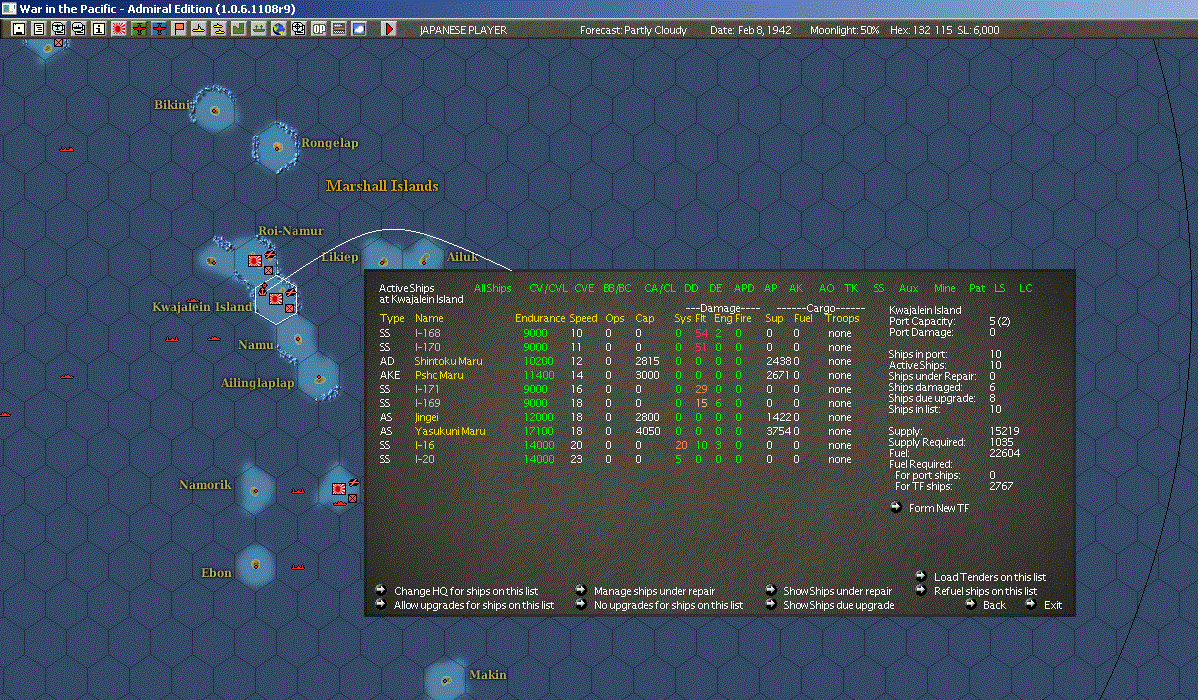Click Form New TF
The image size is (1198, 700).
pos(939,508)
